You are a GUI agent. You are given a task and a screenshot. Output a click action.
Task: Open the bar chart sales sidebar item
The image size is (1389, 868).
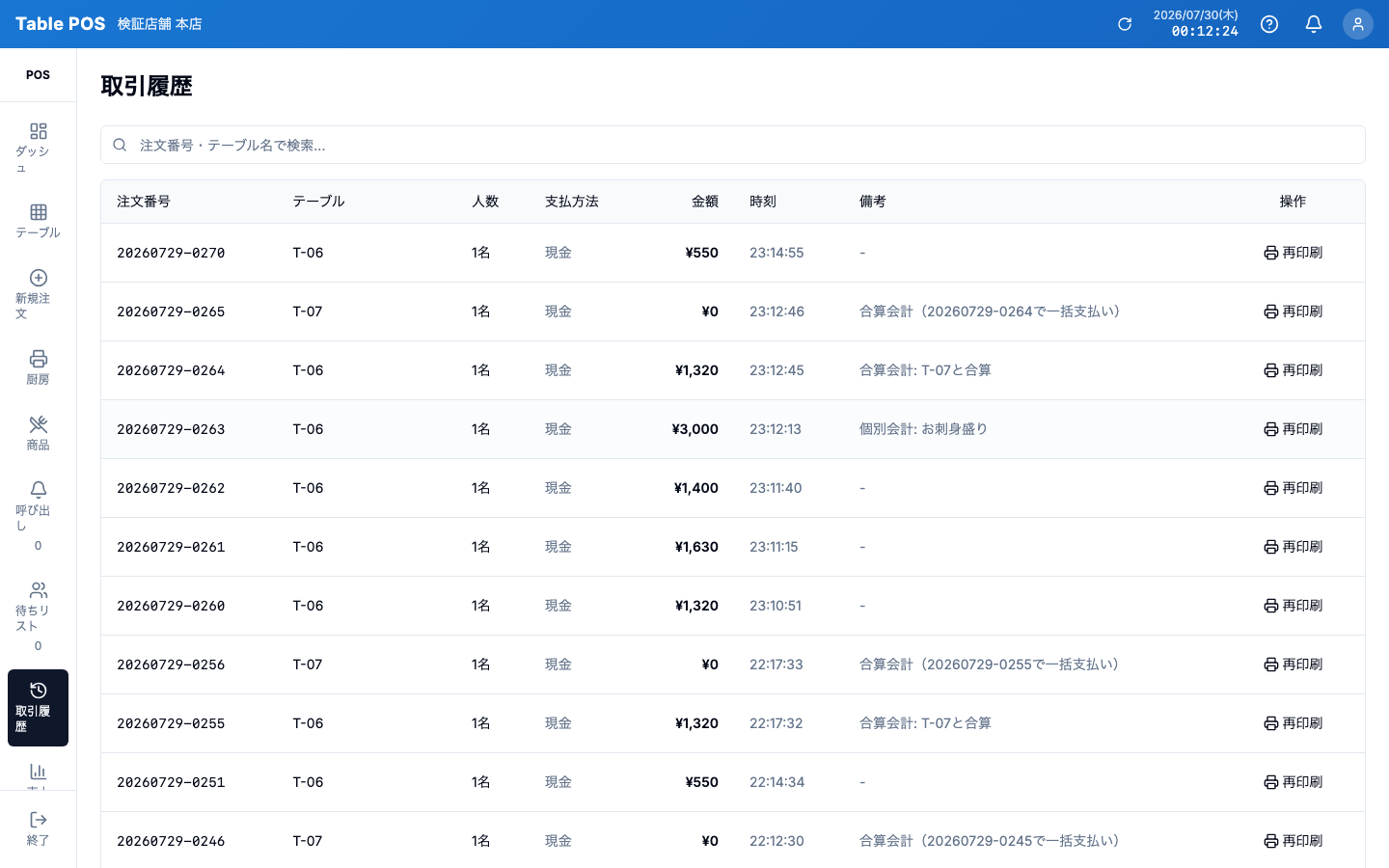(x=38, y=772)
